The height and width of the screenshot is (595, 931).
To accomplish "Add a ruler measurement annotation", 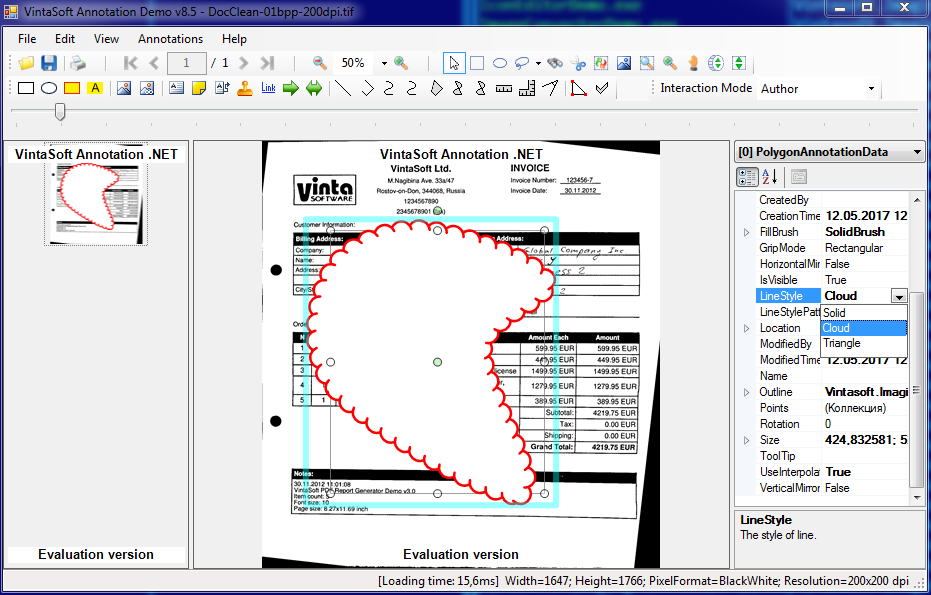I will pyautogui.click(x=504, y=88).
